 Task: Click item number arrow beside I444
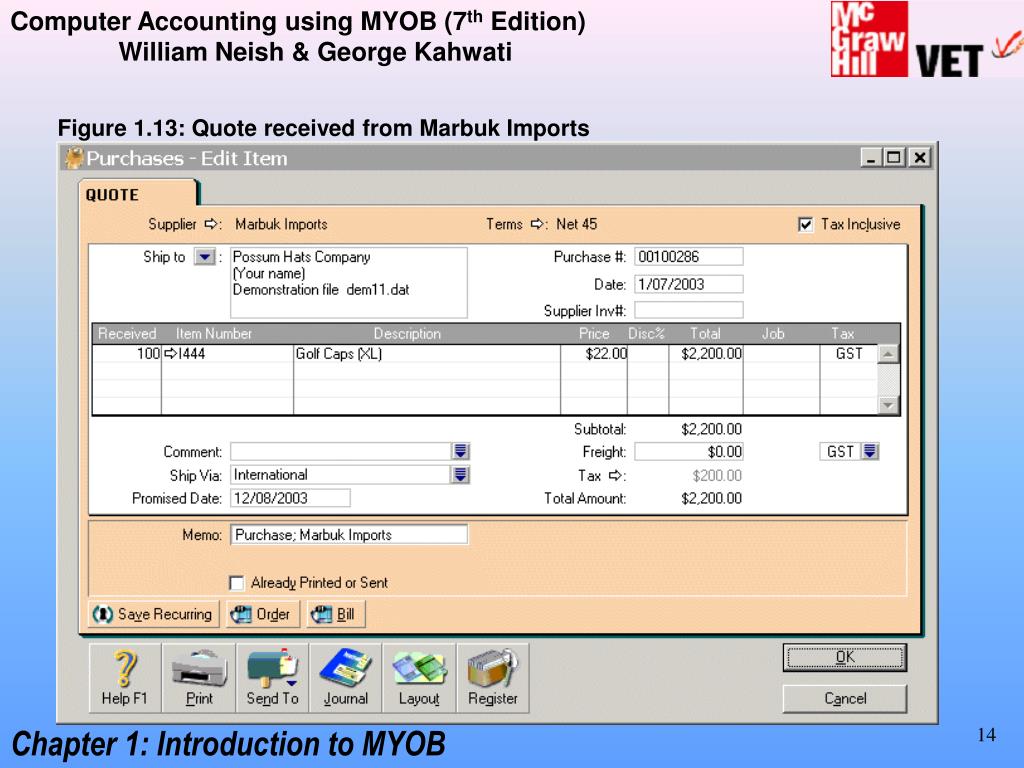[x=170, y=353]
